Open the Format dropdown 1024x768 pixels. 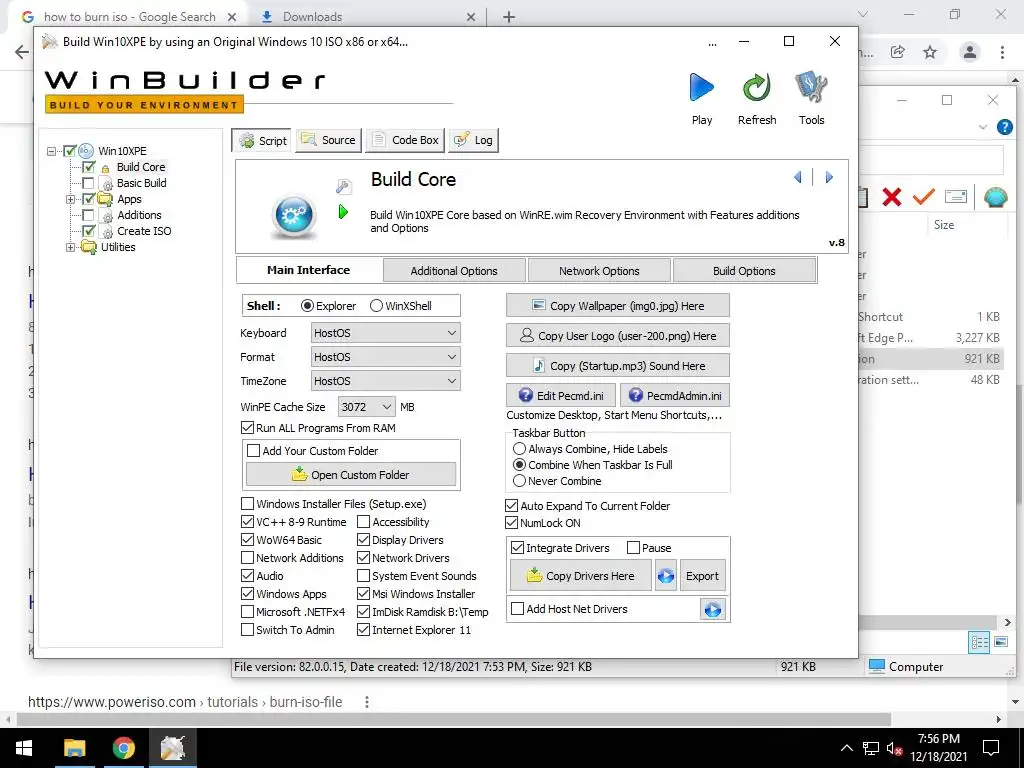385,357
